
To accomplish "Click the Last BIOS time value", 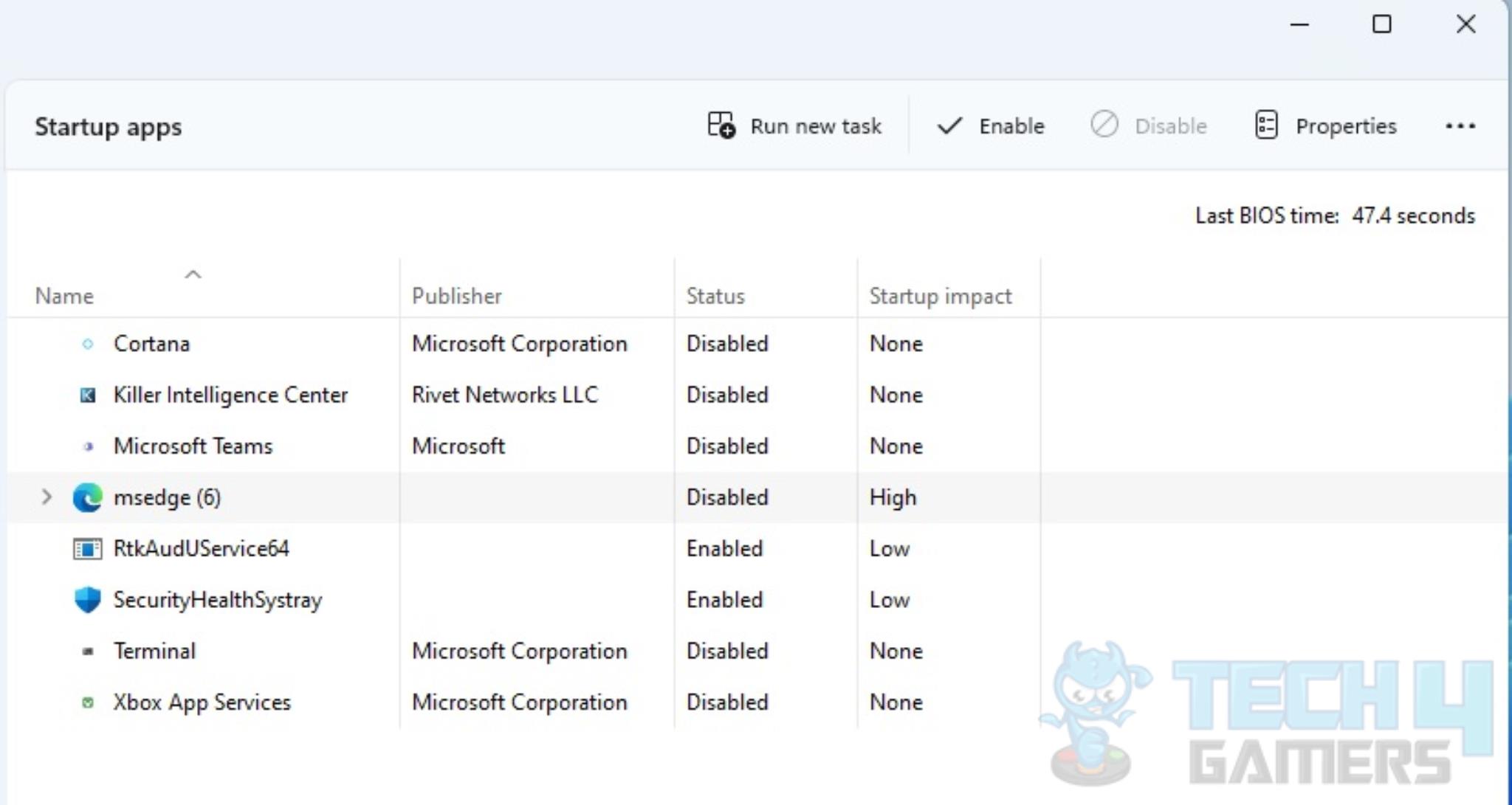I will pyautogui.click(x=1413, y=215).
